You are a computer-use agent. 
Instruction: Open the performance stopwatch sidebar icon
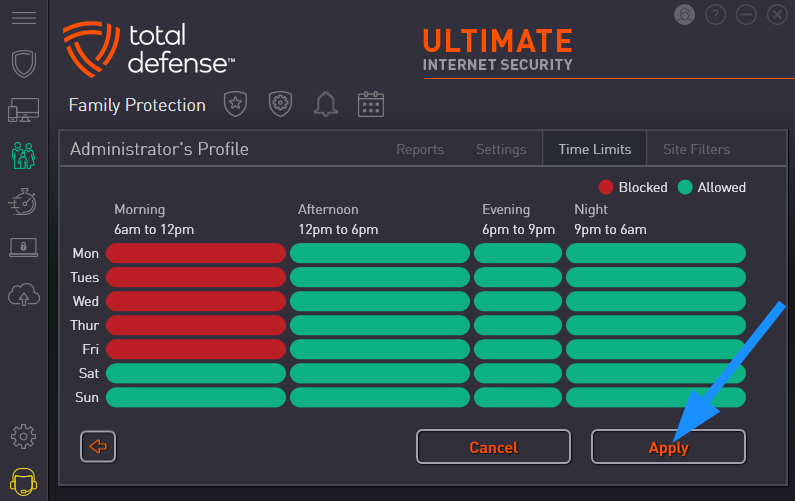pos(23,201)
